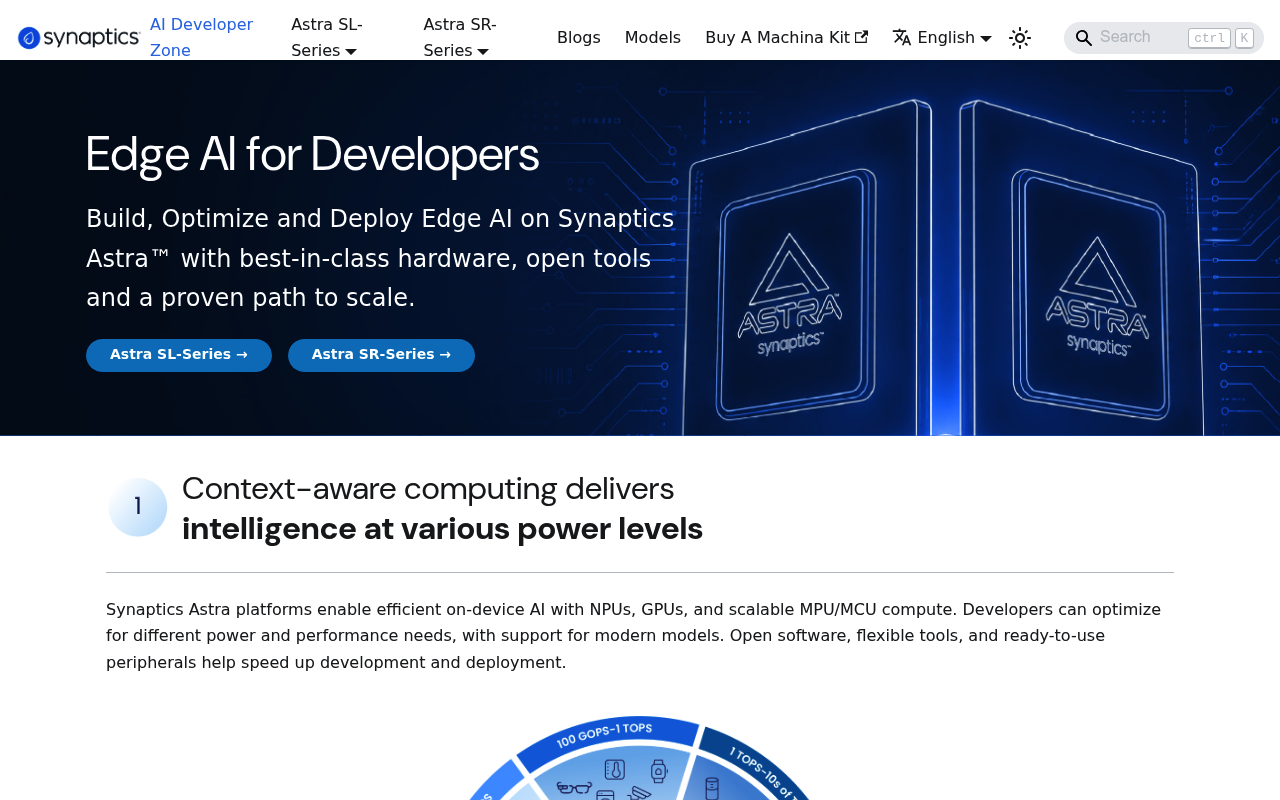
Task: Expand the Astra SL-Series dropdown menu
Action: coord(327,38)
